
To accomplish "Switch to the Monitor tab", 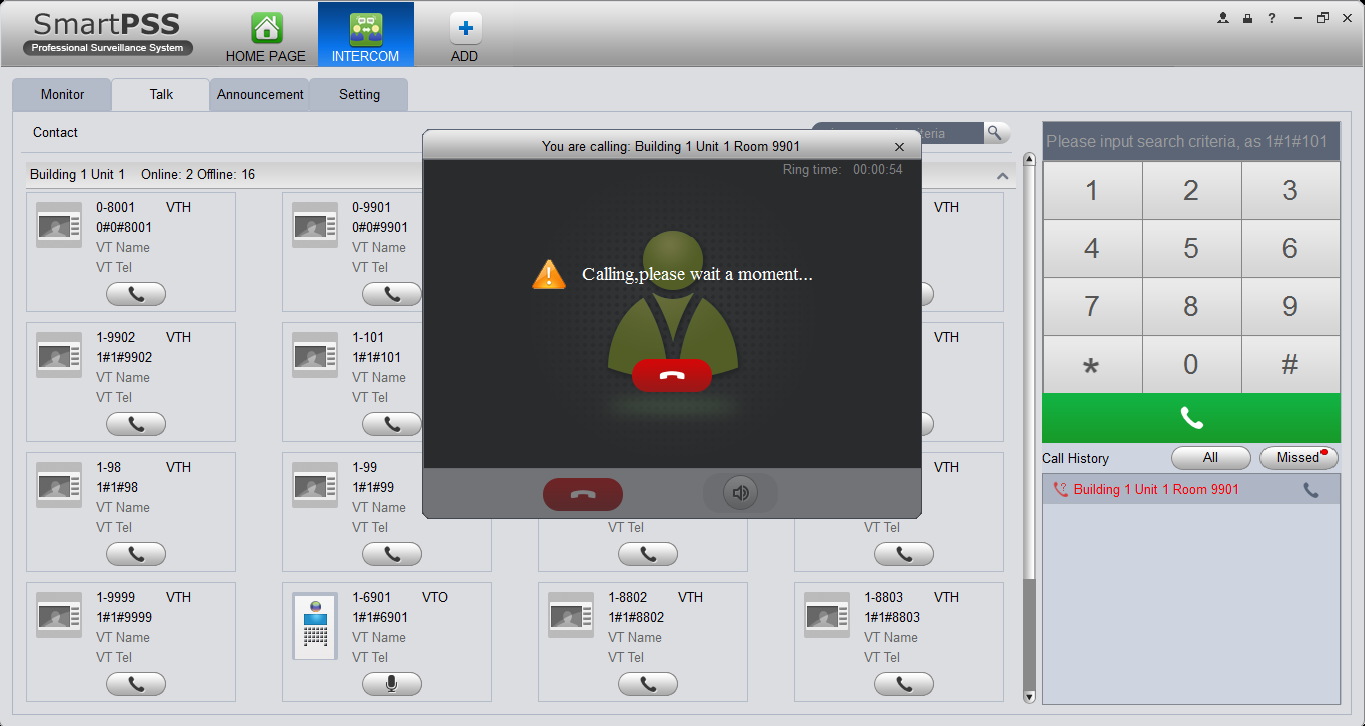I will click(x=63, y=95).
